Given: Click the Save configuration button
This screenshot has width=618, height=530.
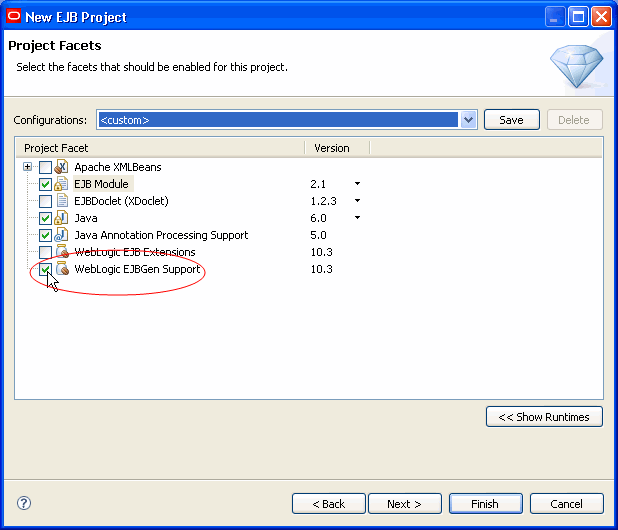Looking at the screenshot, I should (512, 120).
